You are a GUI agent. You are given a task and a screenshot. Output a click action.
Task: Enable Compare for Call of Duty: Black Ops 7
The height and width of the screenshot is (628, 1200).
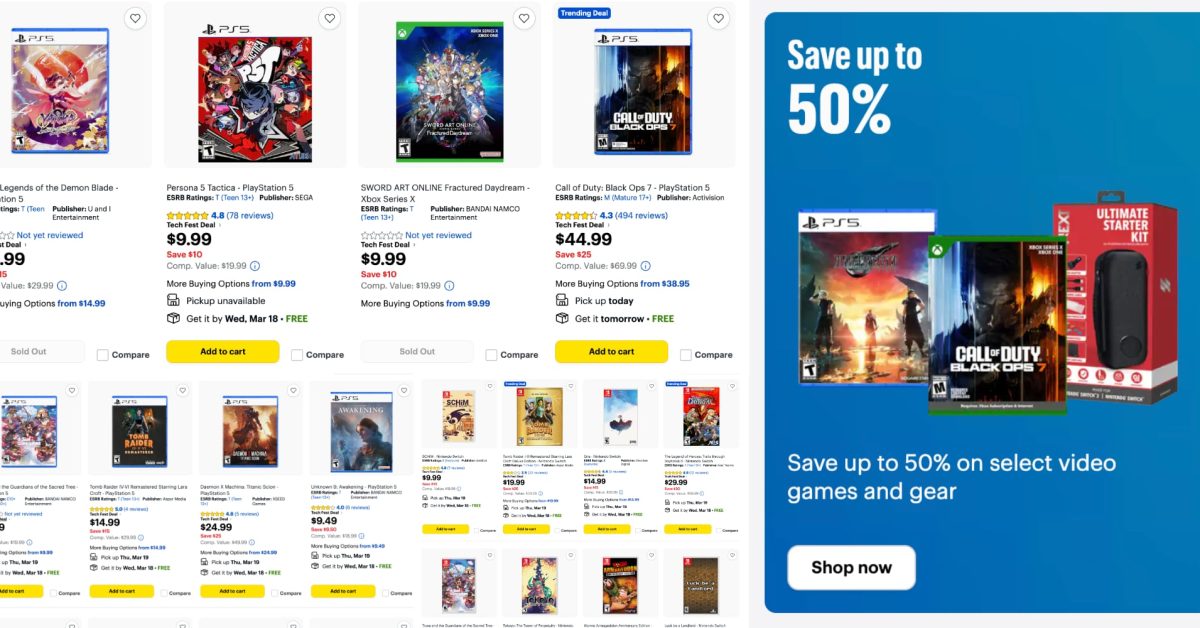coord(685,355)
